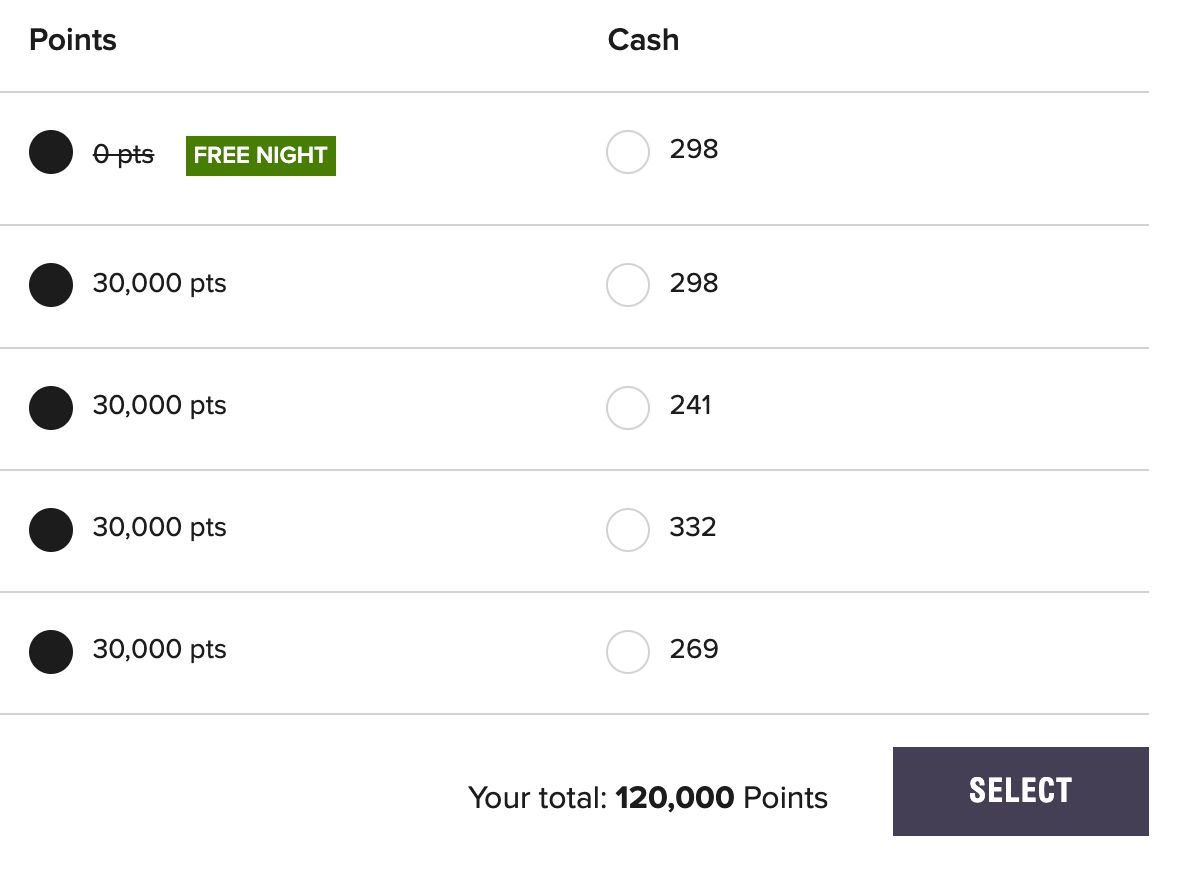Select the points radio button beside FREE NIGHT
Screen dimensions: 1179x880
[x=51, y=152]
